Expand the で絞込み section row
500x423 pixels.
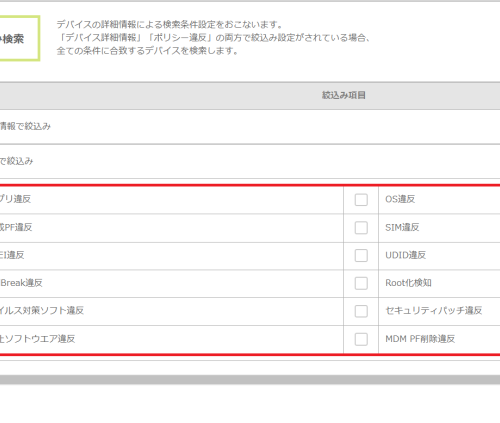click(250, 161)
